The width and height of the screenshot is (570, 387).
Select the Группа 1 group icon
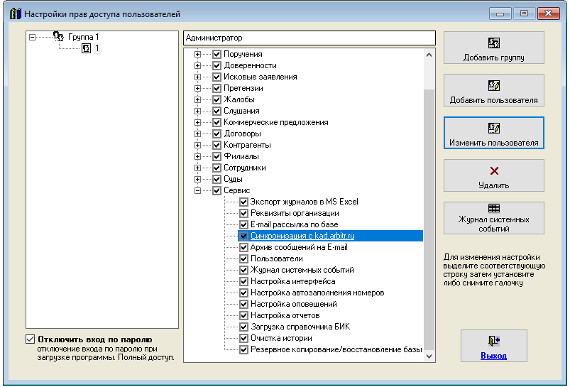(x=58, y=36)
